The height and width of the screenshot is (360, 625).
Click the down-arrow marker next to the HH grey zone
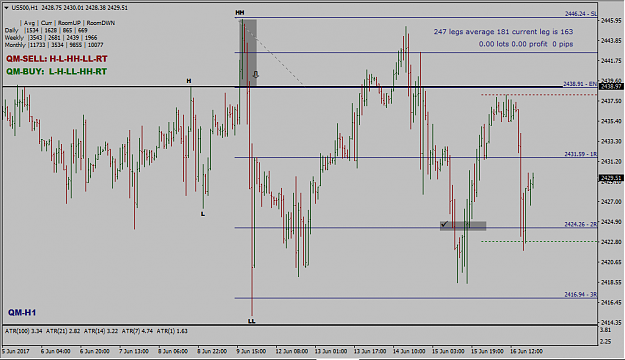coord(256,75)
